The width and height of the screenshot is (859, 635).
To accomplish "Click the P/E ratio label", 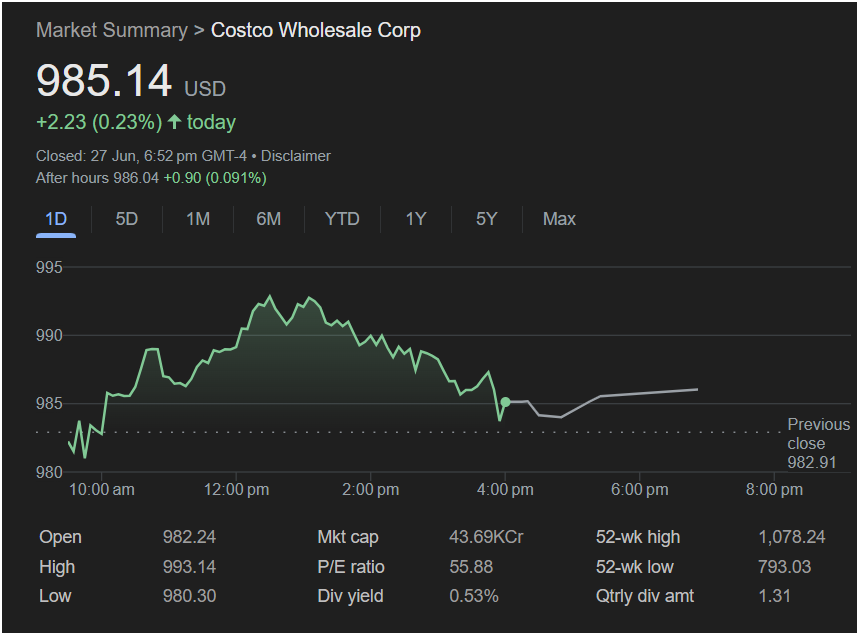I will point(351,567).
